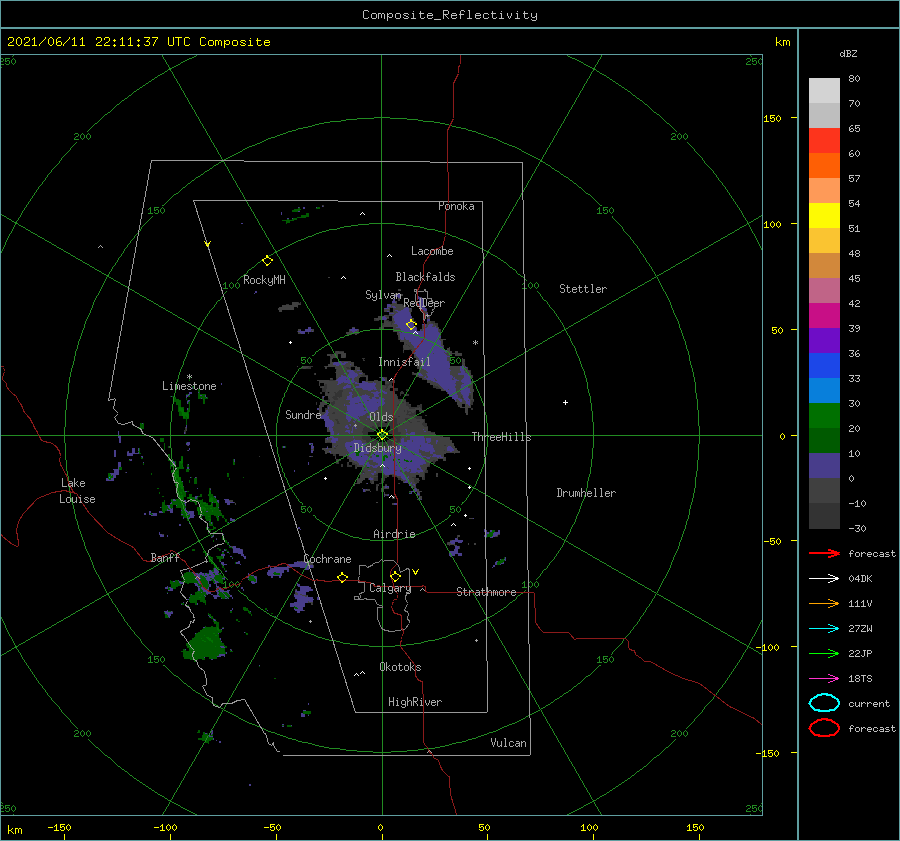Click the red forecast ellipse legend
Image resolution: width=900 pixels, height=841 pixels.
[824, 728]
